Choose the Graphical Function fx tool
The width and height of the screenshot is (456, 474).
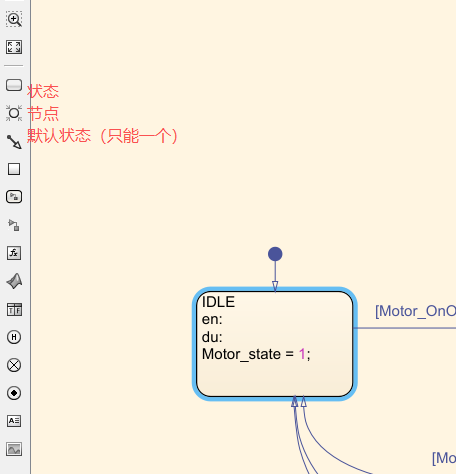(14, 253)
